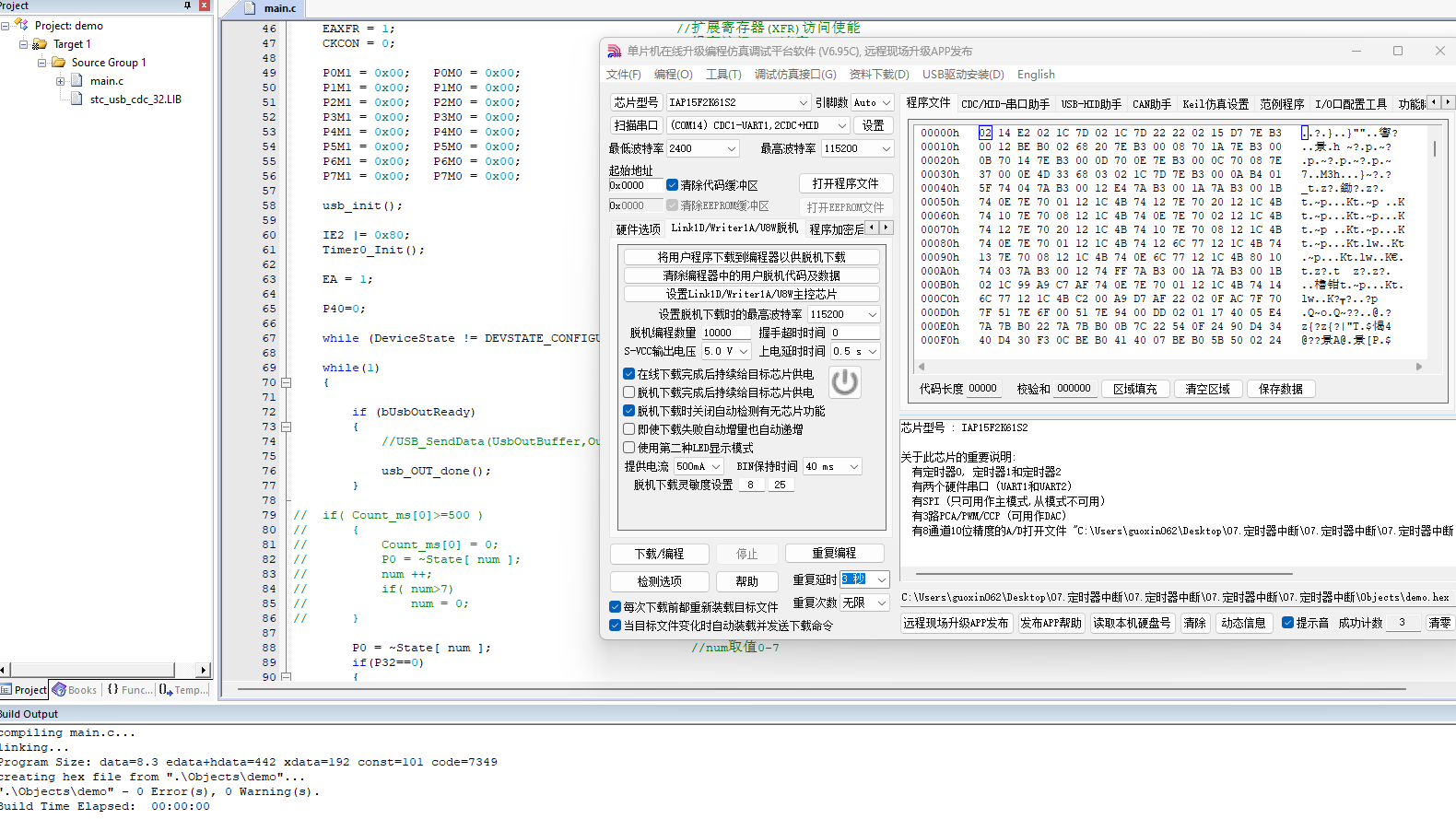Click the 脱机编程数量 10000 input field
This screenshot has width=1456, height=819.
click(x=725, y=333)
